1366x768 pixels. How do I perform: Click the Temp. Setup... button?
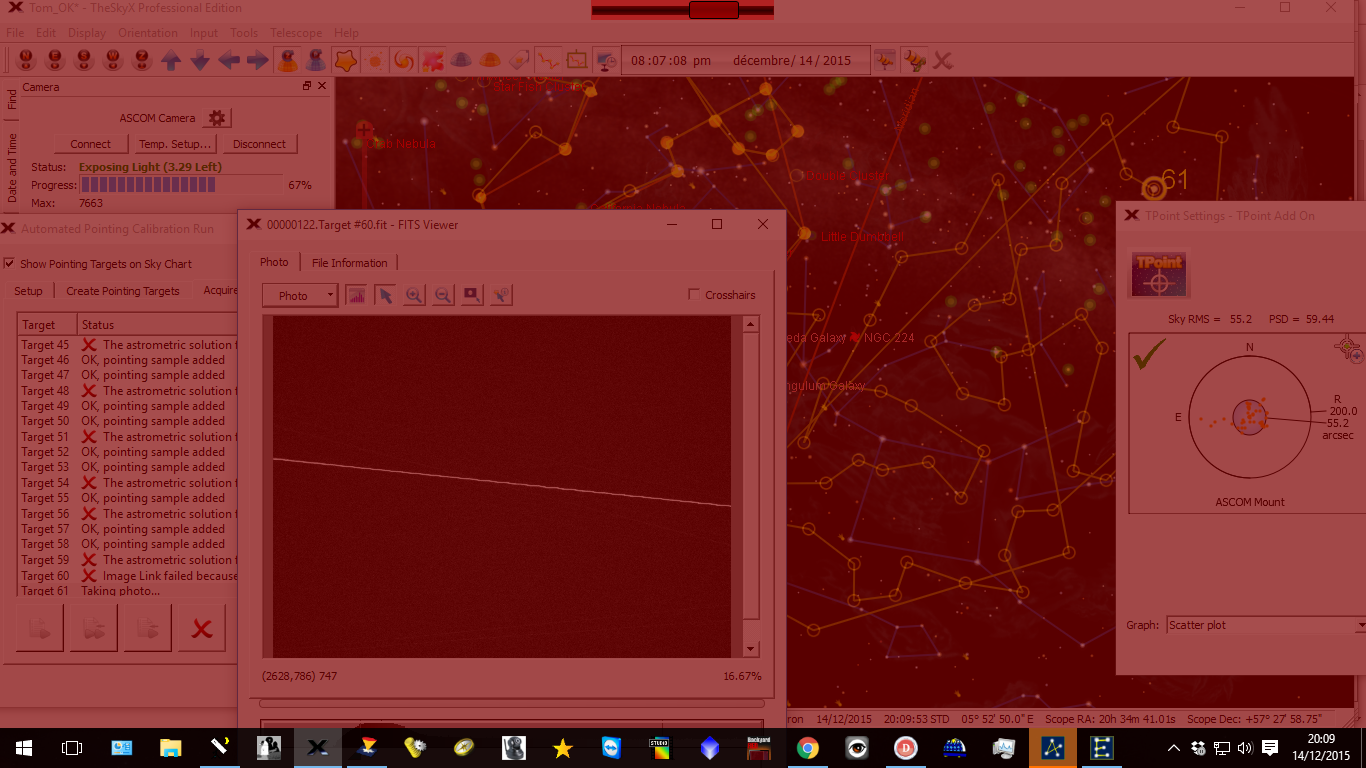tap(175, 144)
